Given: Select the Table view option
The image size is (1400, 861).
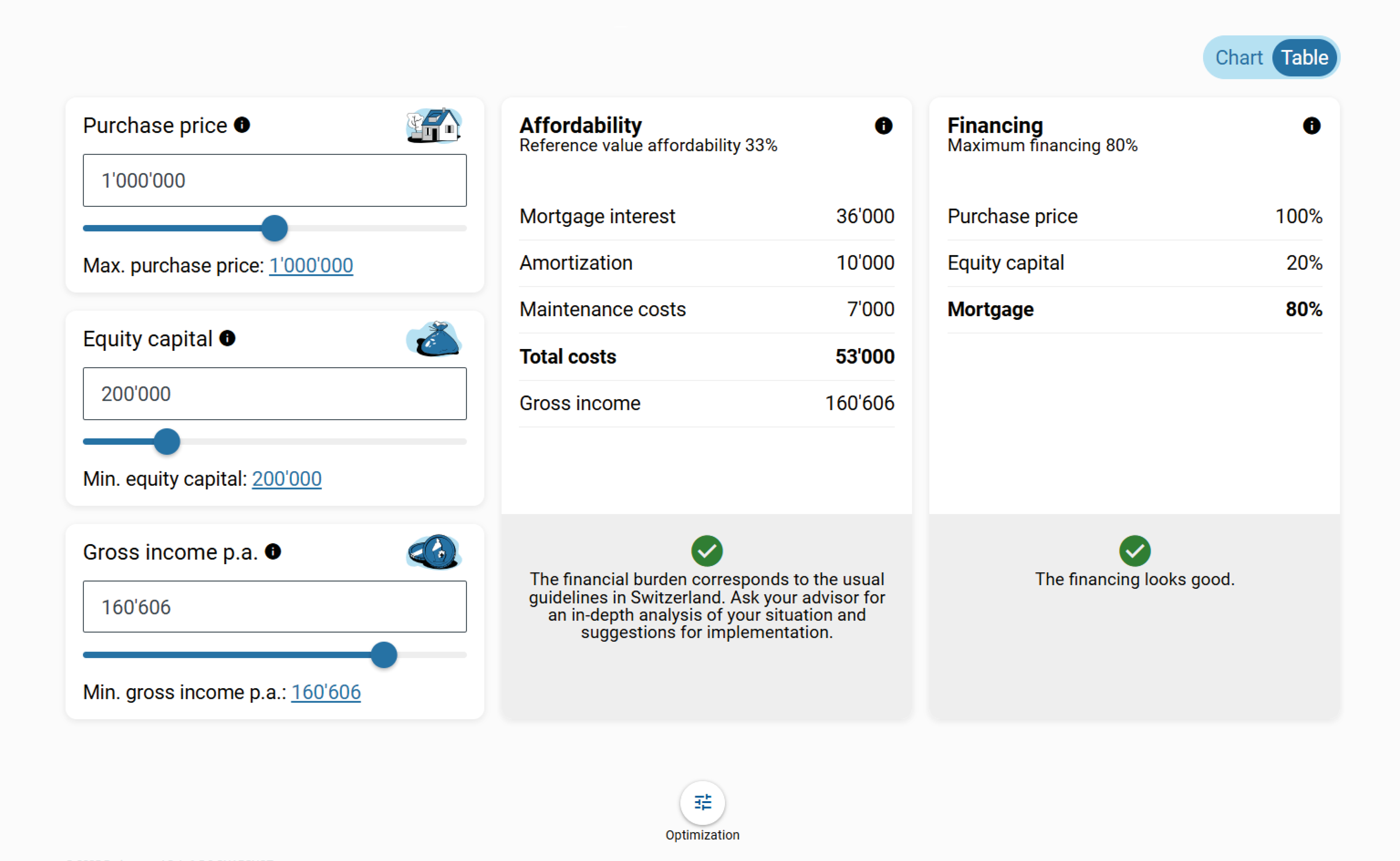Looking at the screenshot, I should (x=1304, y=58).
